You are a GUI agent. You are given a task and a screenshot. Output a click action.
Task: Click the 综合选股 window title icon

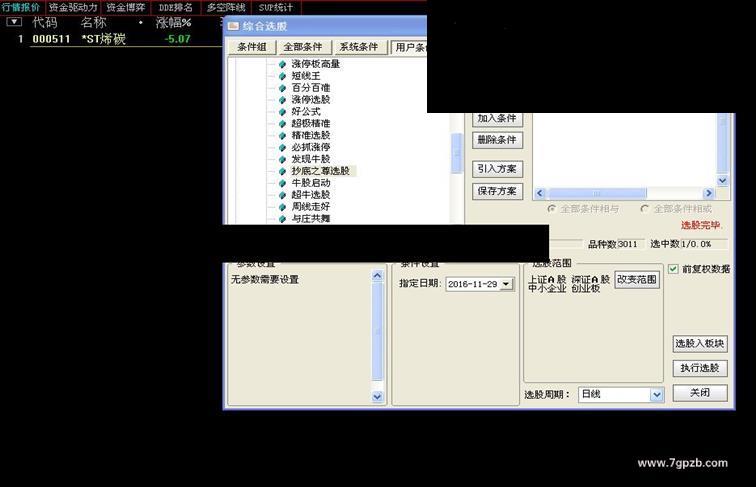(233, 26)
